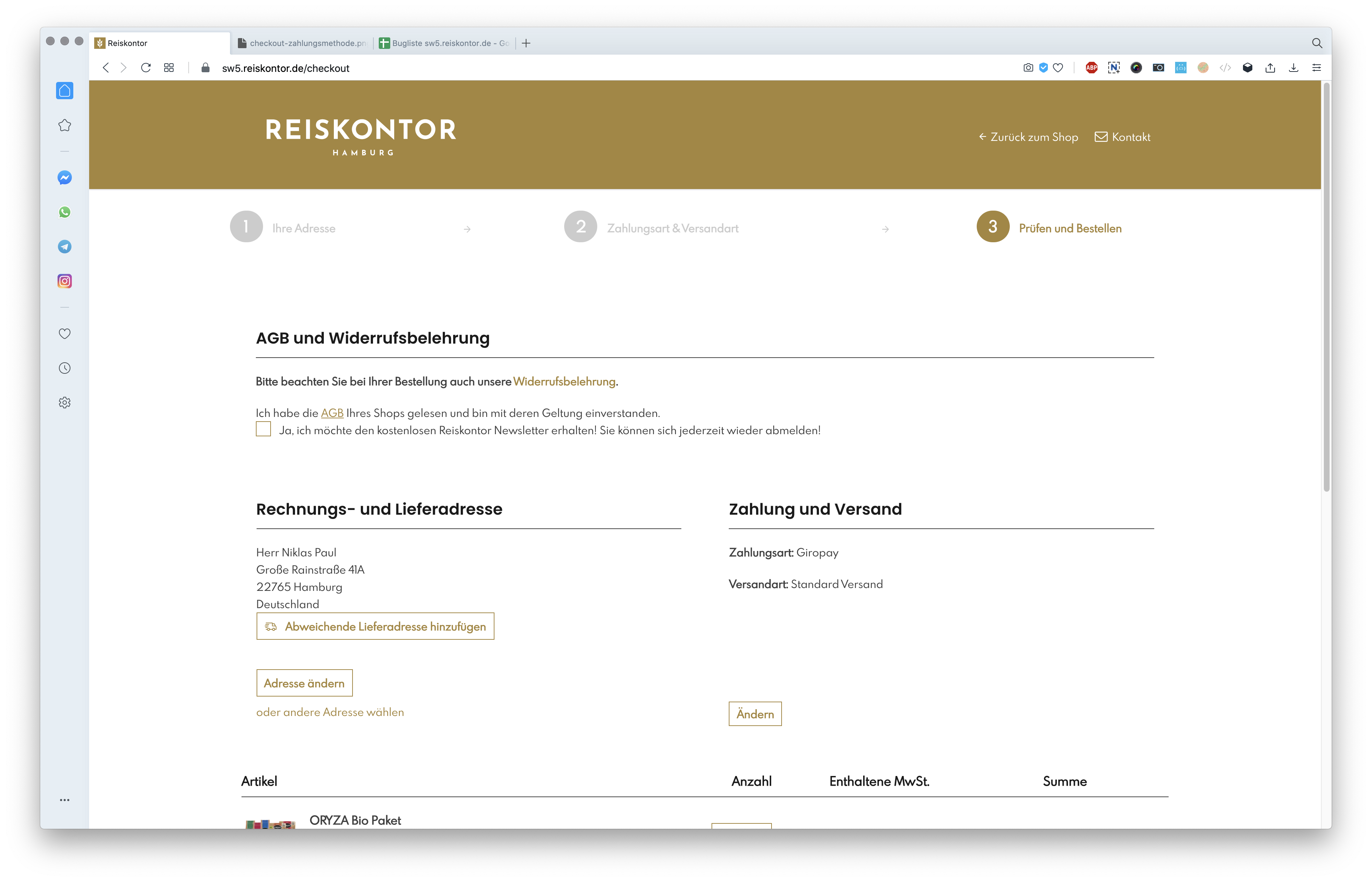
Task: Enable the Reiskontor newsletter checkbox
Action: 263,429
